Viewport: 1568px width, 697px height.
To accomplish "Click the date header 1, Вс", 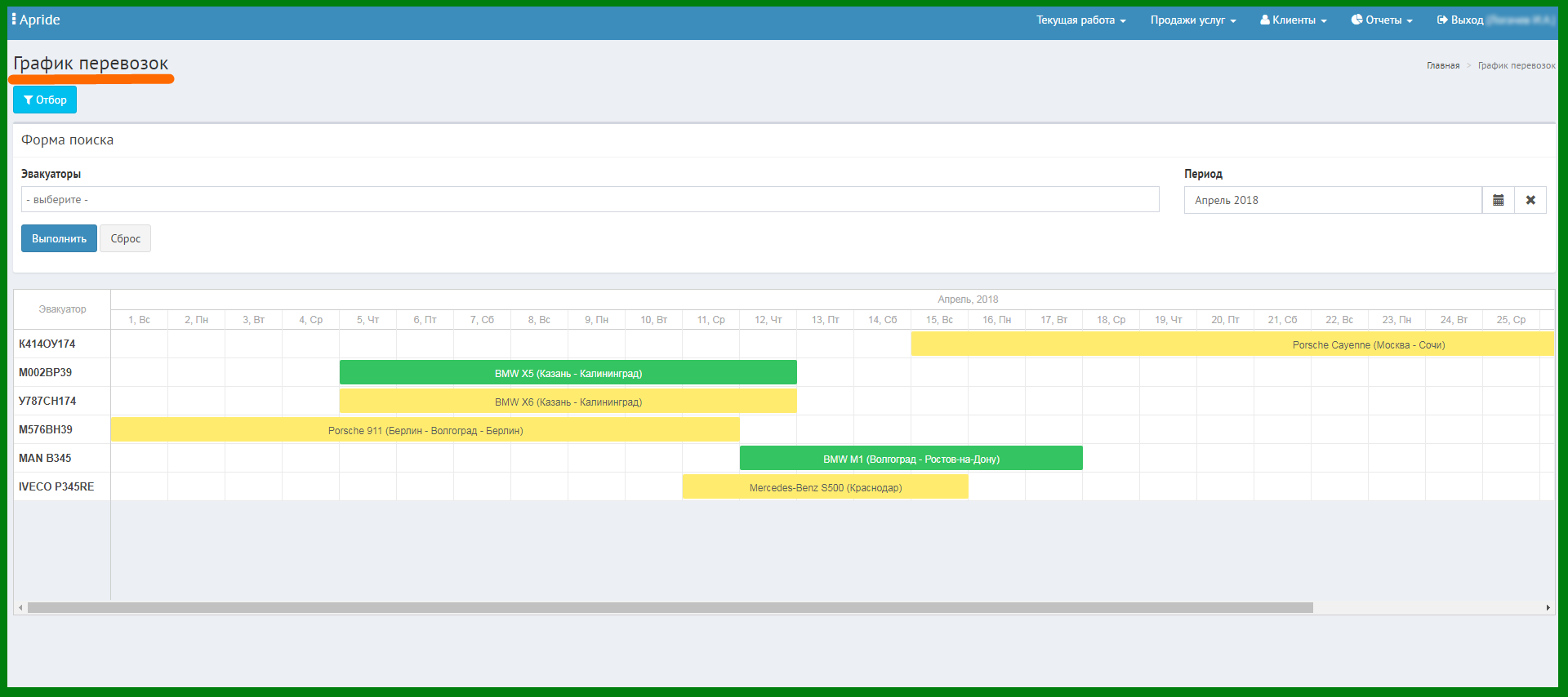I will tap(140, 320).
